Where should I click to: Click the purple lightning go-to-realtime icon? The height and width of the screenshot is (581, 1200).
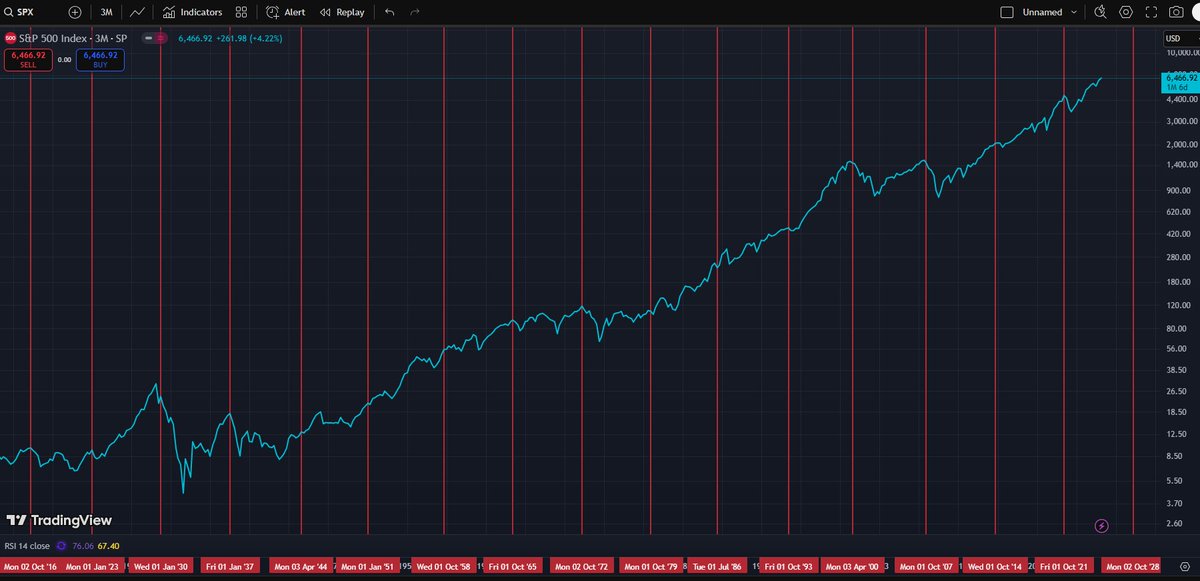(x=1102, y=525)
